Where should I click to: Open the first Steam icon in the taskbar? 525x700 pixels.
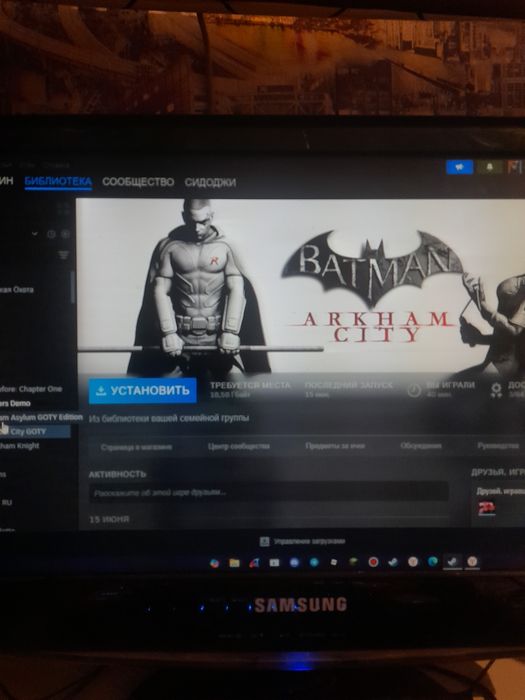click(393, 562)
